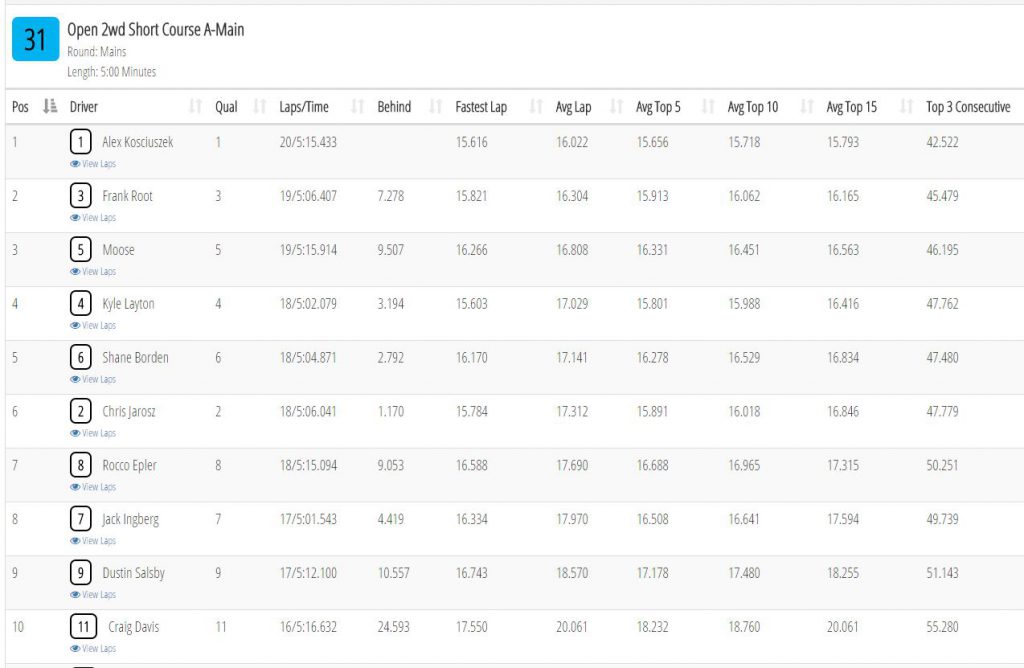Screen dimensions: 1024x668
Task: Click the Behind value 2.792
Action: [x=391, y=357]
